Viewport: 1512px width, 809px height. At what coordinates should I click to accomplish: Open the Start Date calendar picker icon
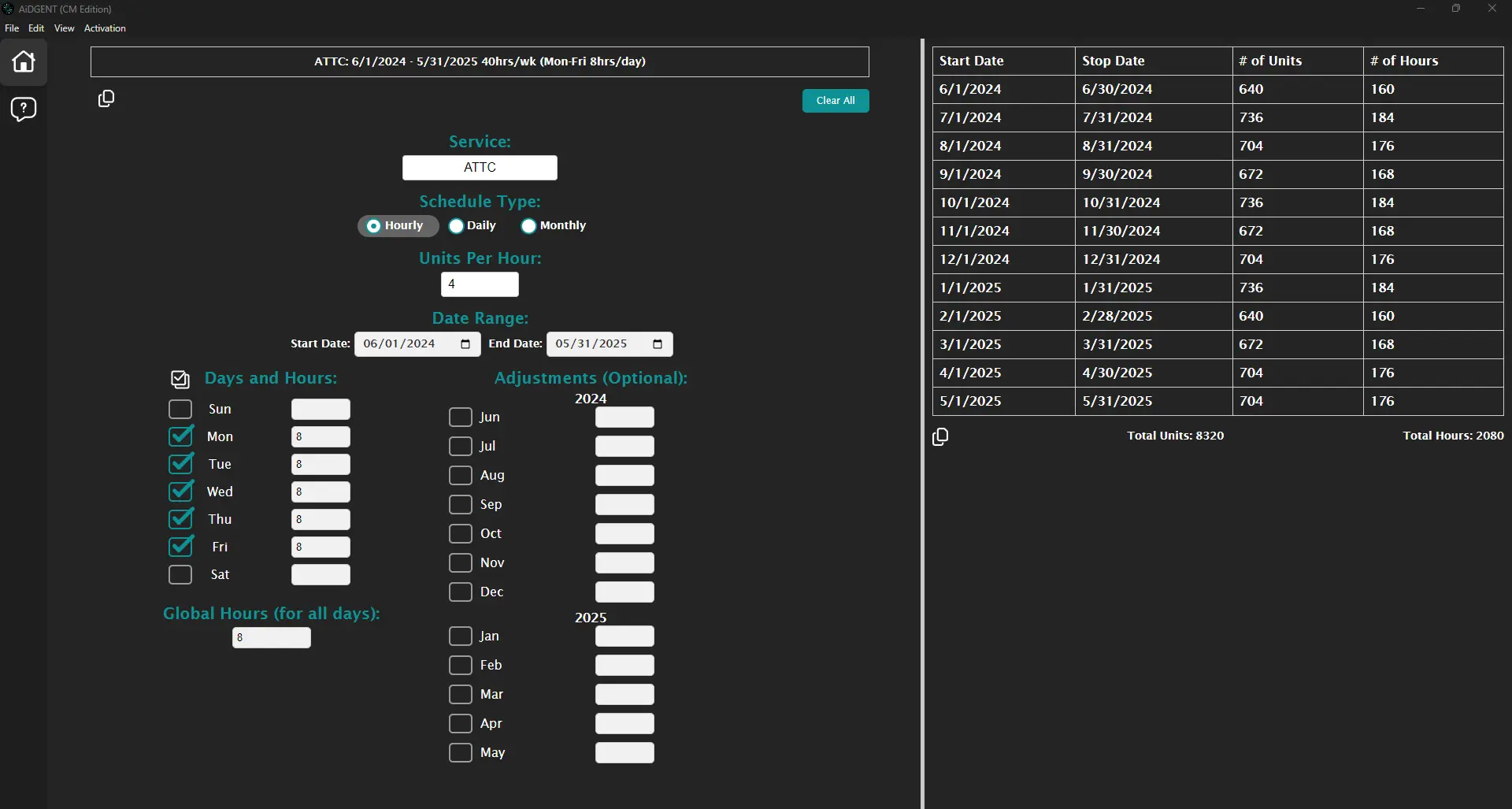point(465,344)
